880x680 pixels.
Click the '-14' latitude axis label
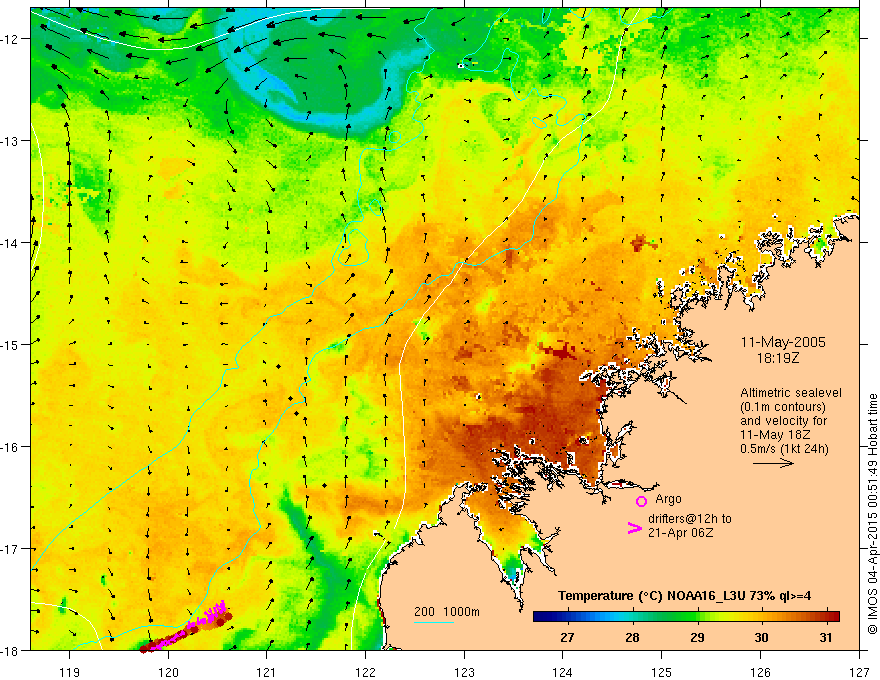[x=10, y=243]
